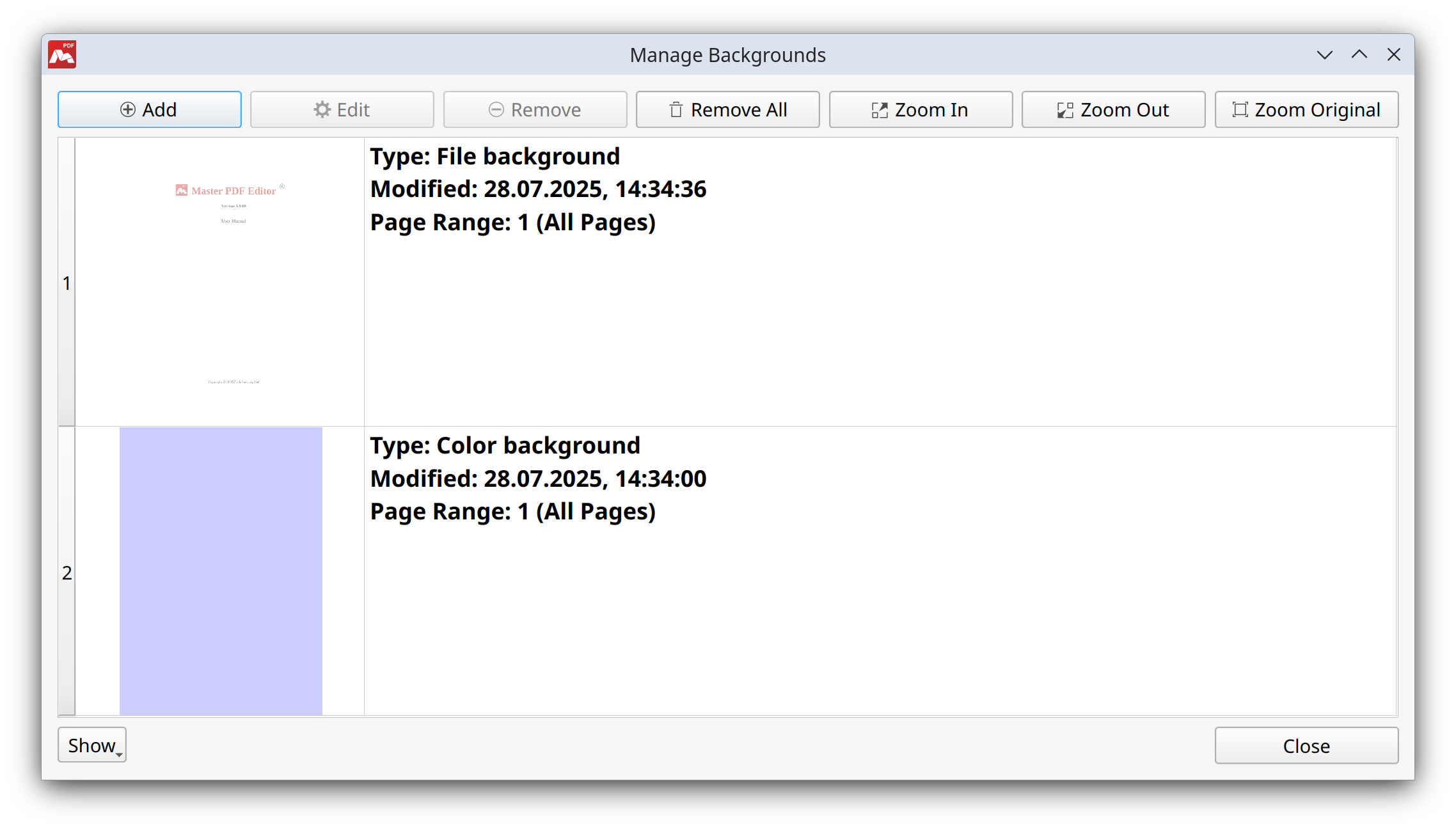Click the window close X icon
The height and width of the screenshot is (829, 1456).
tap(1394, 55)
